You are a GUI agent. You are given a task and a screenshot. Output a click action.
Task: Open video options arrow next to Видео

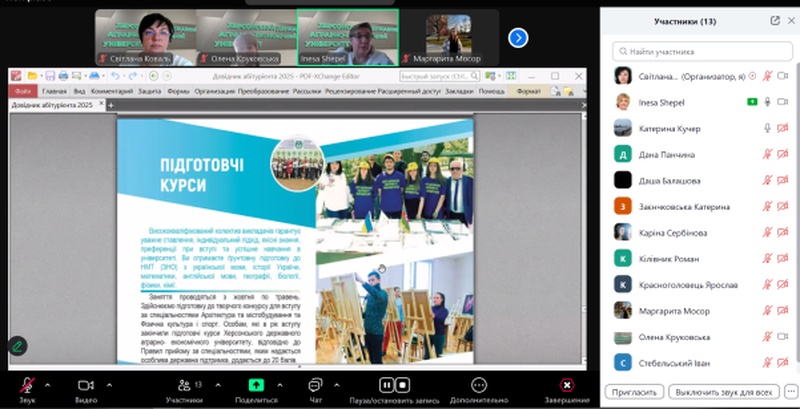109,385
